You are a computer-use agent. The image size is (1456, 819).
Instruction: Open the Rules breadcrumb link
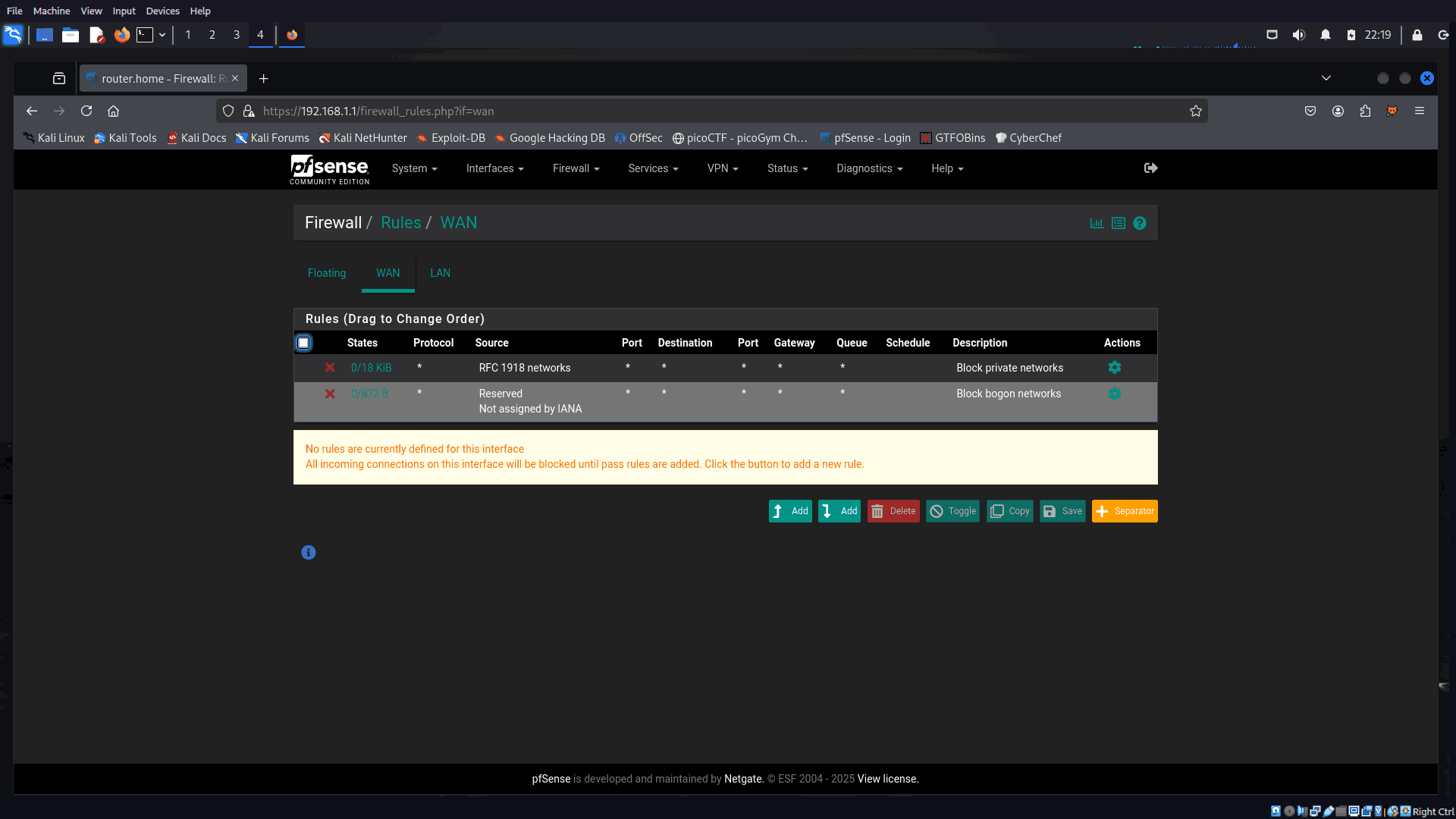(401, 223)
